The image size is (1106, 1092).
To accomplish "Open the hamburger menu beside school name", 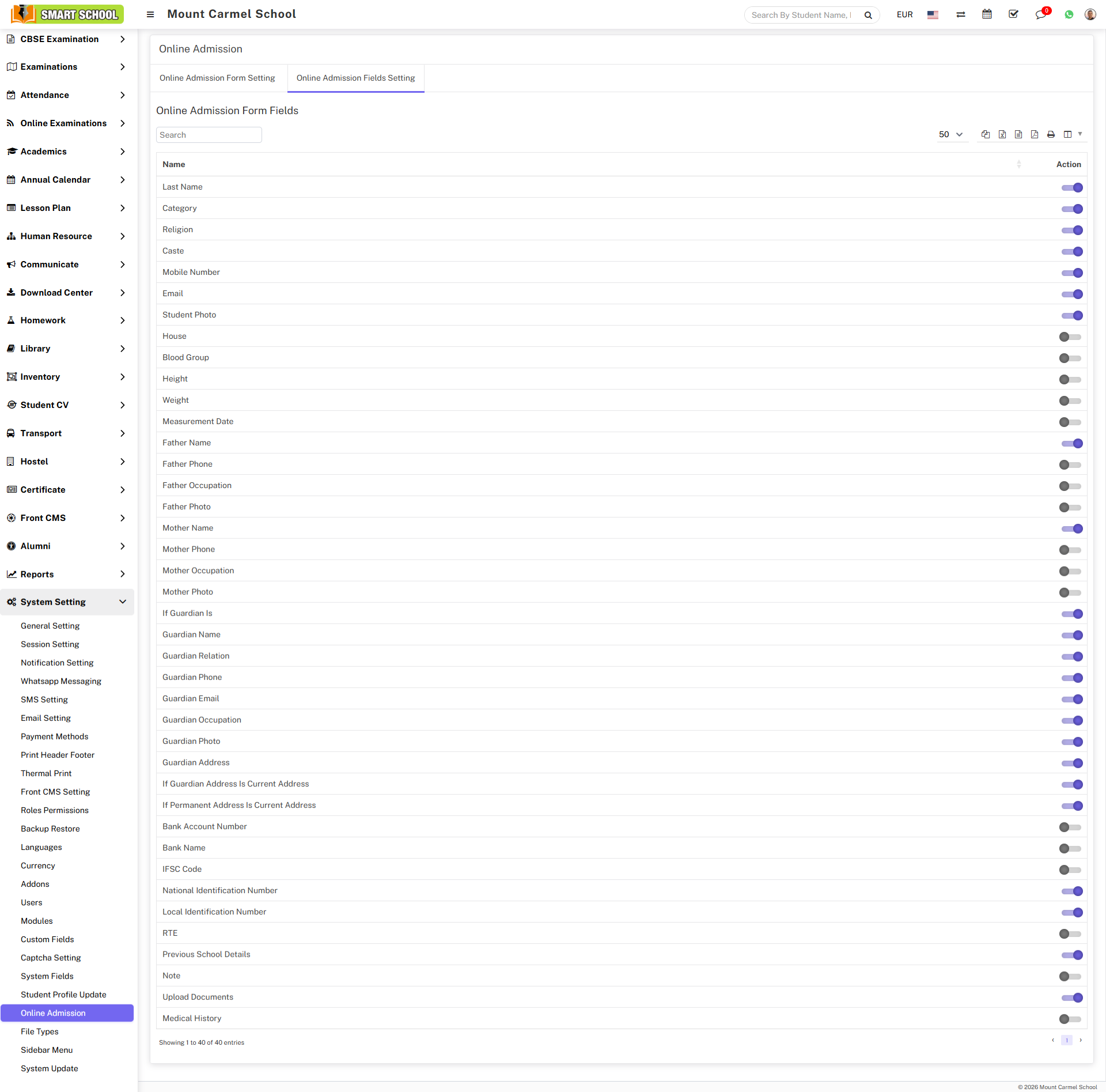I will (x=150, y=14).
